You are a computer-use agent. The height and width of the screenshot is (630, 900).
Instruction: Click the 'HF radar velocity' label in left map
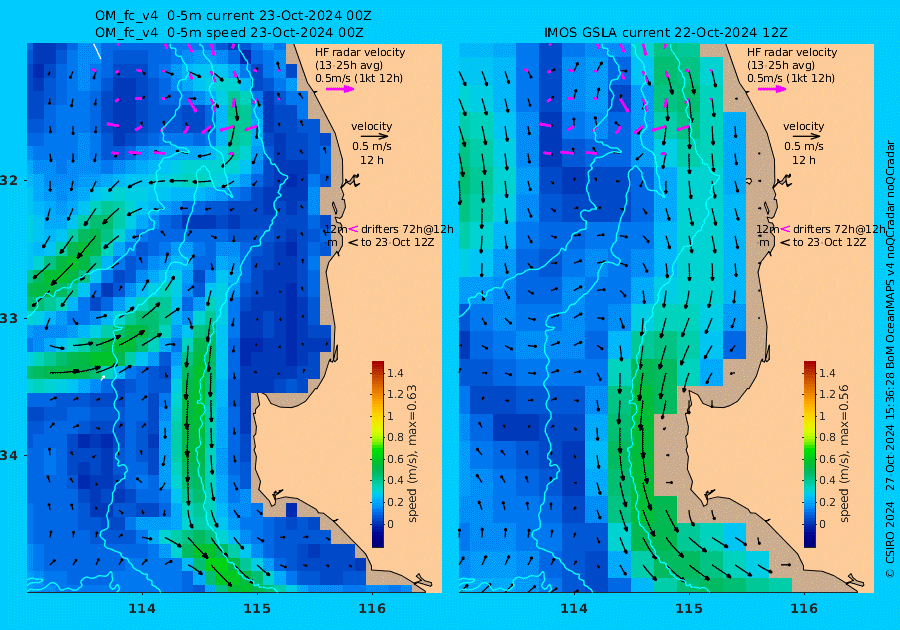pyautogui.click(x=360, y=52)
